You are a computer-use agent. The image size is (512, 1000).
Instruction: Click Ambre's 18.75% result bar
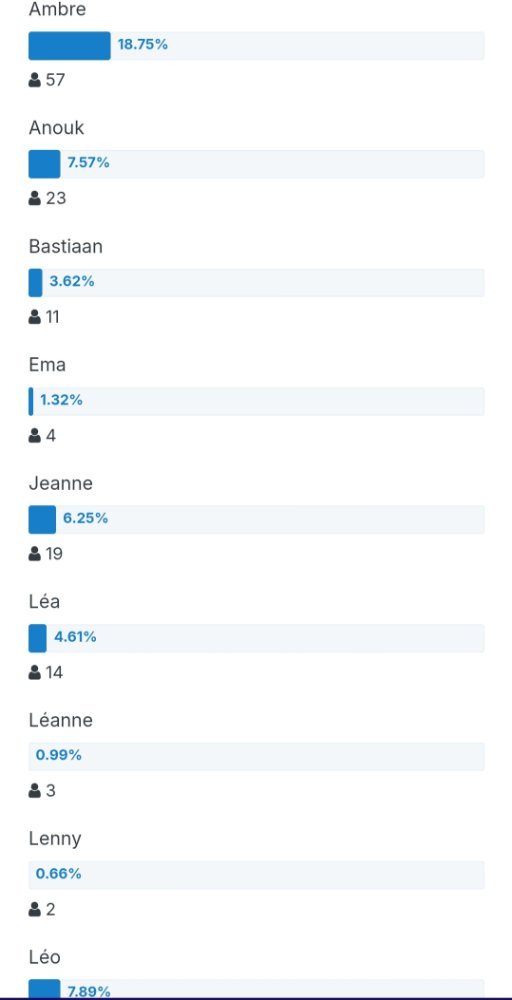[256, 46]
